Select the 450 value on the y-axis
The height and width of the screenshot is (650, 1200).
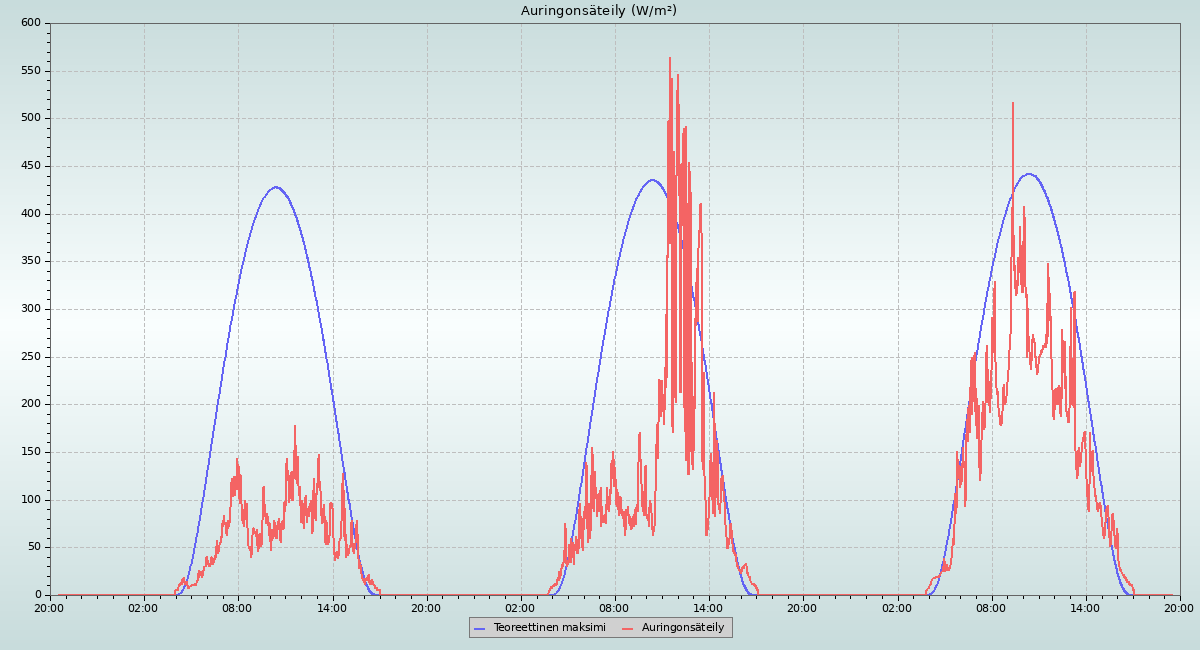click(x=30, y=166)
